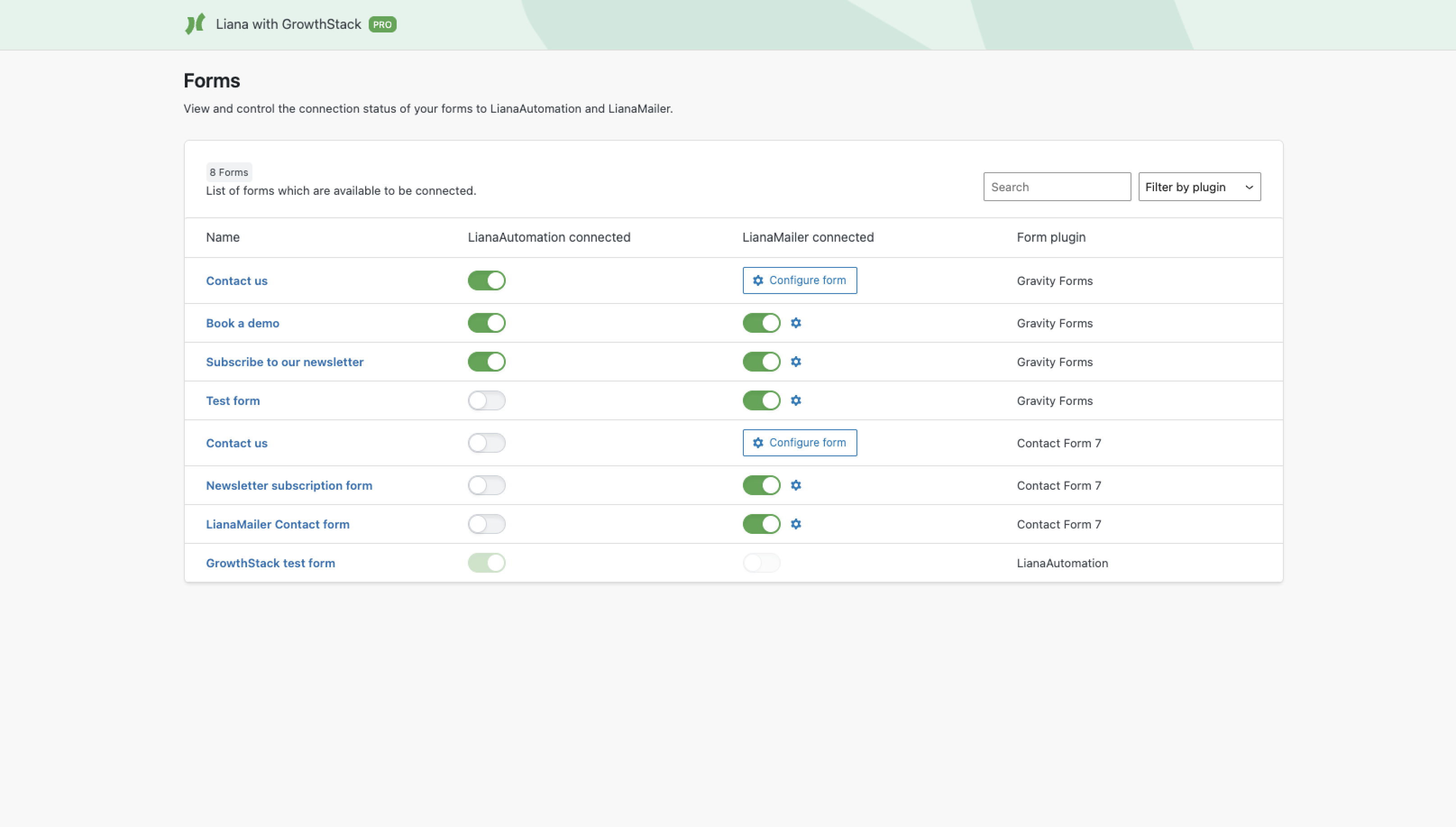Image resolution: width=1456 pixels, height=827 pixels.
Task: Open the Test form link
Action: click(x=233, y=400)
